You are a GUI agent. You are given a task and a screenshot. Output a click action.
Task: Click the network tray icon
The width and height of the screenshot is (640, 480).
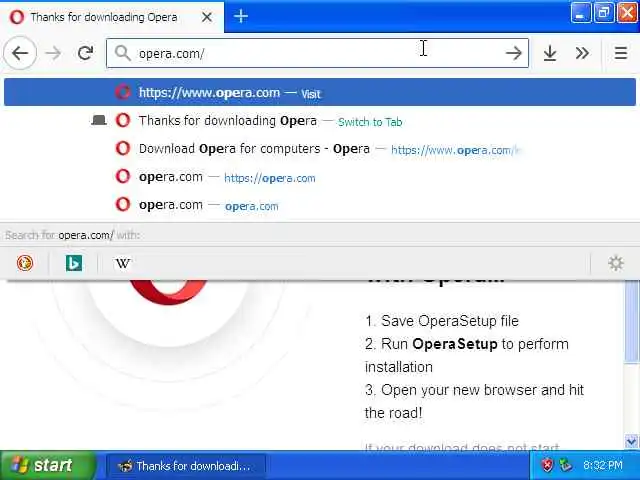[566, 465]
